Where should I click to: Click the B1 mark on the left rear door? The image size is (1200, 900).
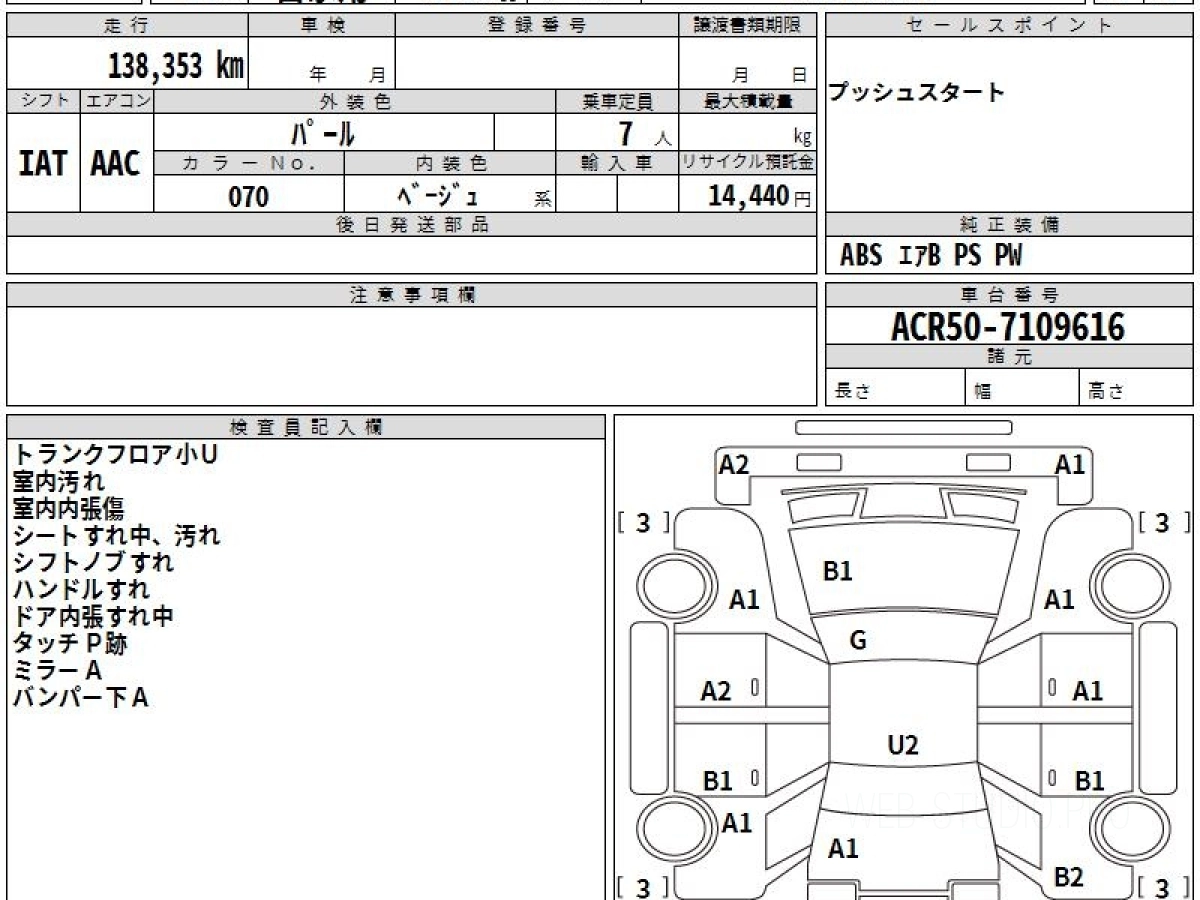click(717, 781)
